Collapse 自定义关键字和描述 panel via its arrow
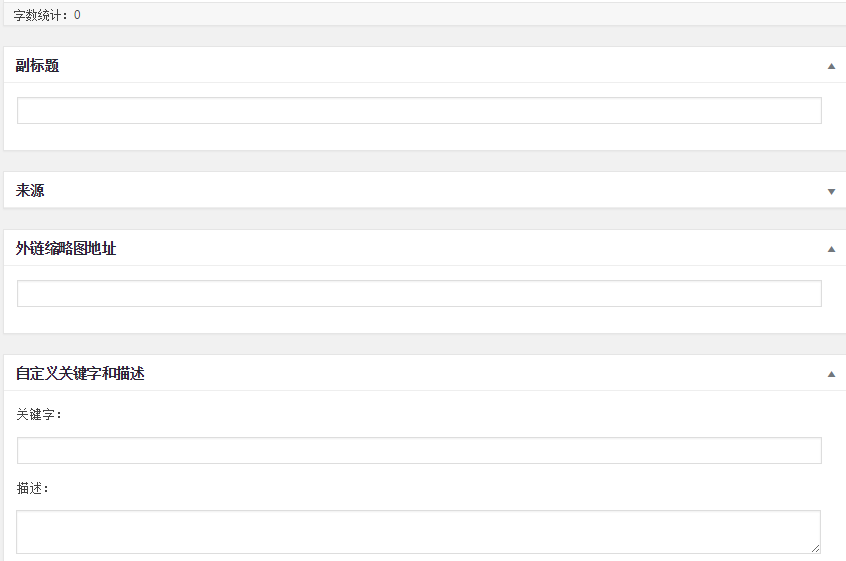 point(831,374)
